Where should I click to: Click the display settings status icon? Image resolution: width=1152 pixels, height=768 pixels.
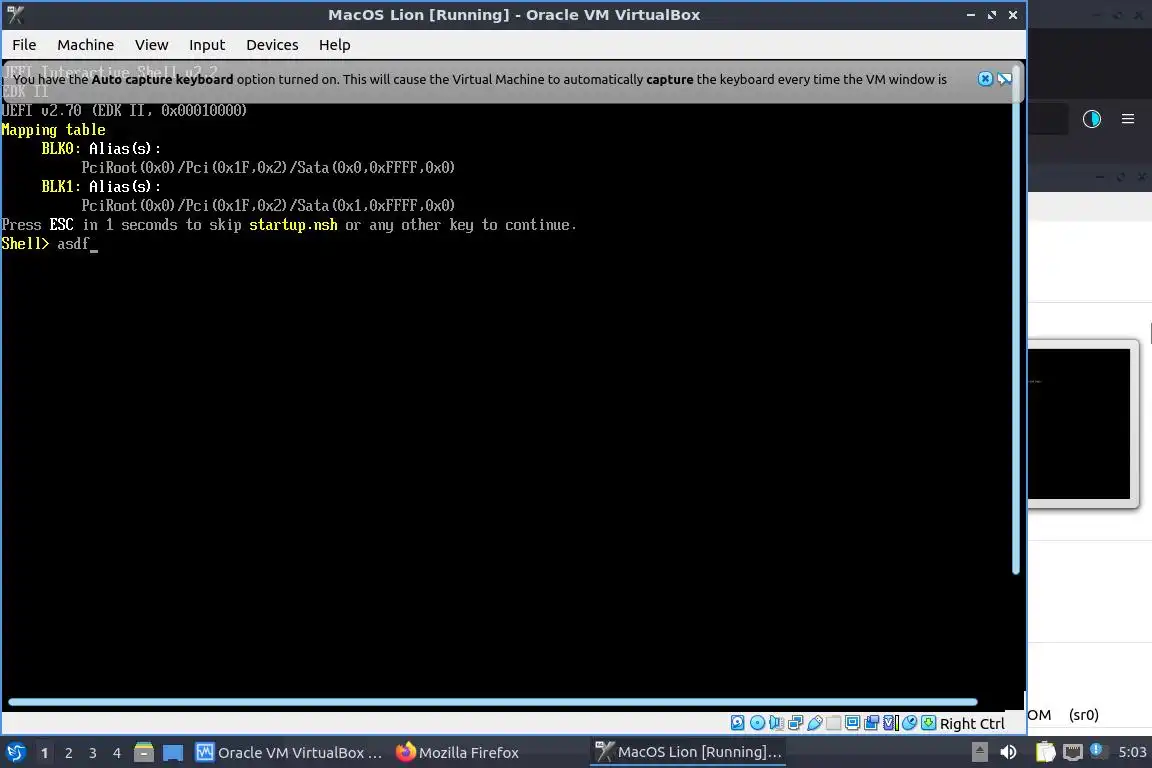point(852,723)
